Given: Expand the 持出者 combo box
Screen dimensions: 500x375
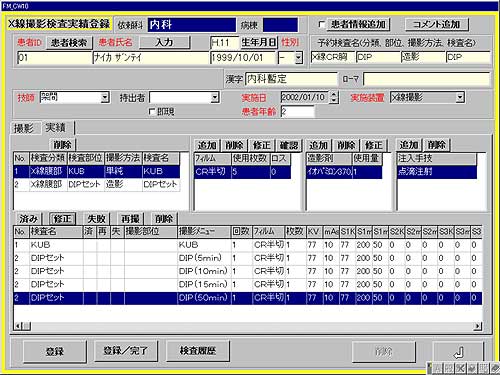Looking at the screenshot, I should pyautogui.click(x=215, y=98).
